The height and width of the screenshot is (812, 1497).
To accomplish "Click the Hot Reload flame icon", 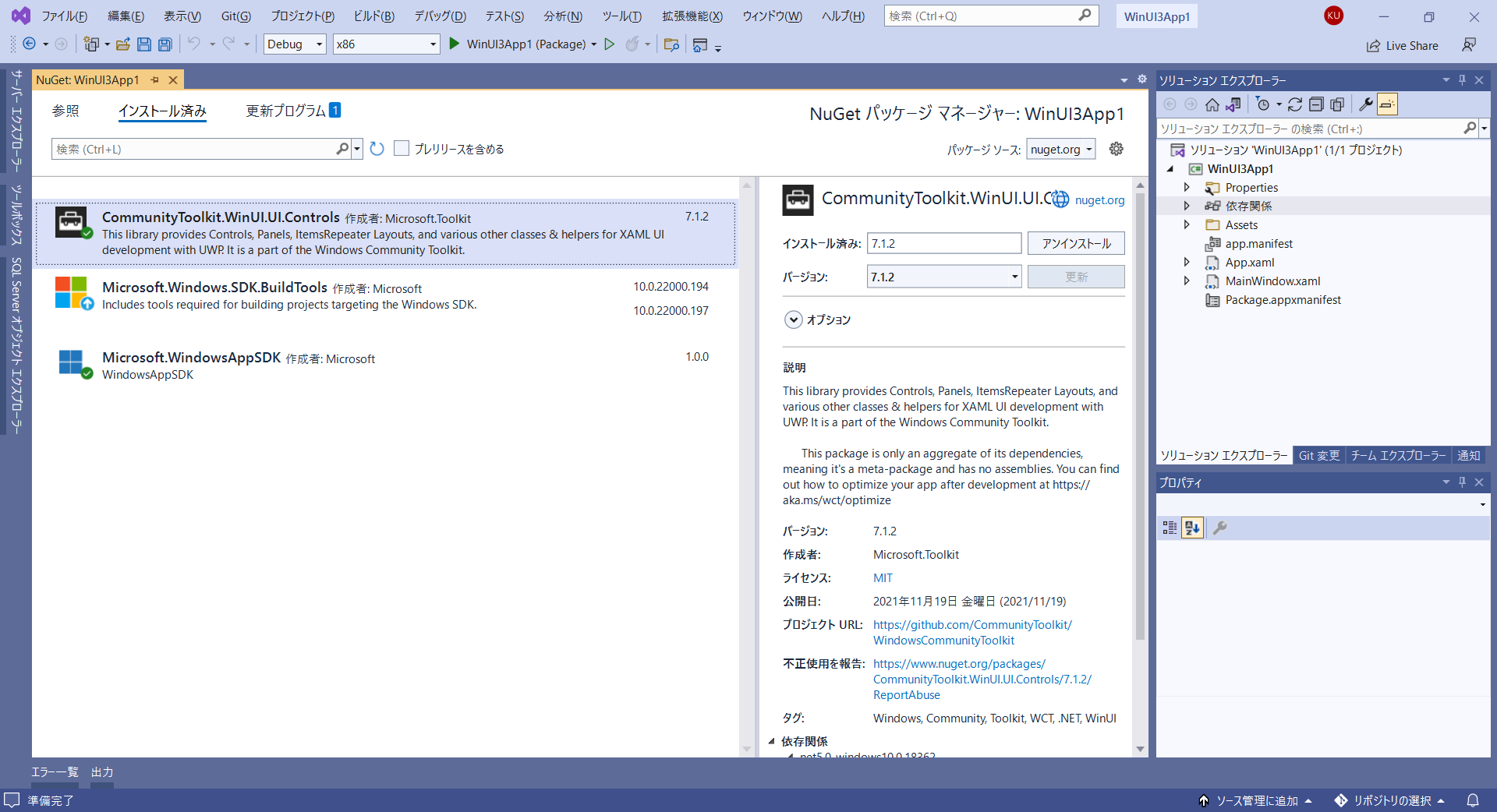I will (x=632, y=44).
